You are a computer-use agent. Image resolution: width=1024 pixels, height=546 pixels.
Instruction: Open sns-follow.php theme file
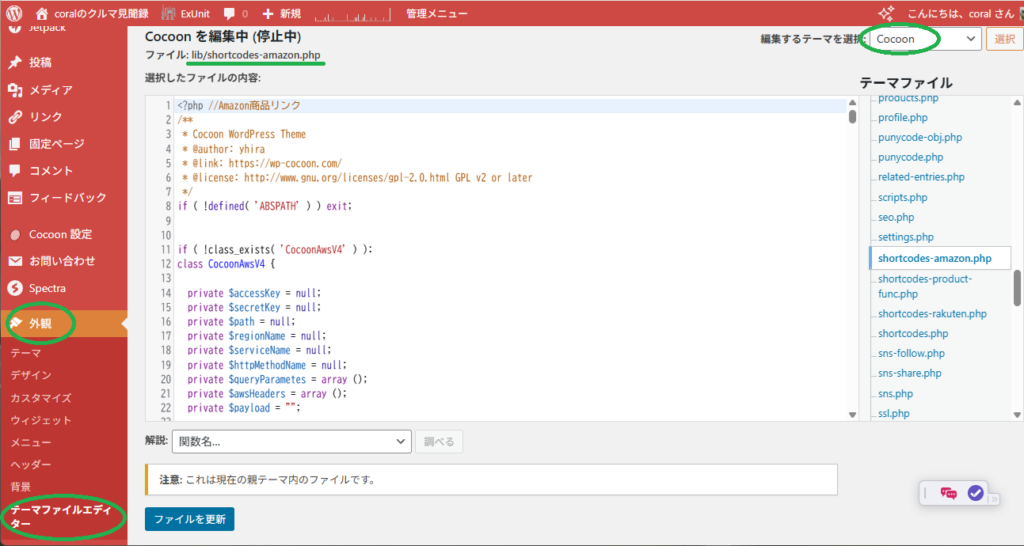911,353
